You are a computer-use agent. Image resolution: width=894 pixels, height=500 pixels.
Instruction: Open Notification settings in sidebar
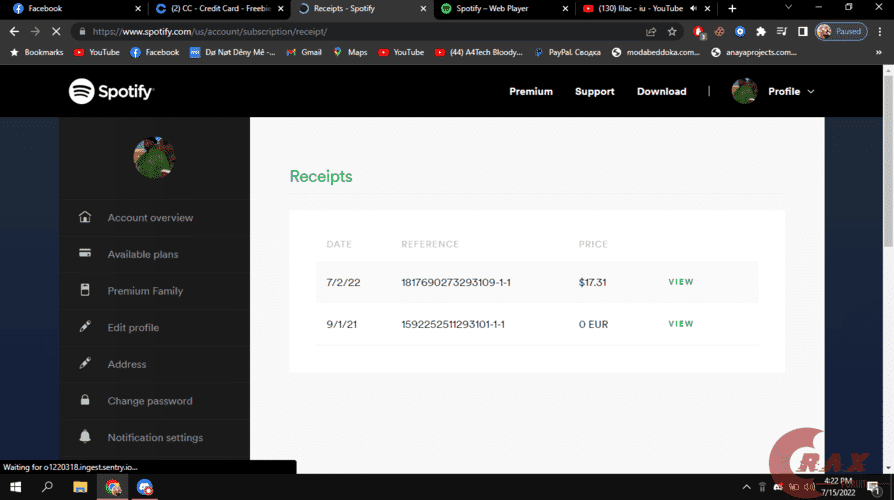click(155, 437)
